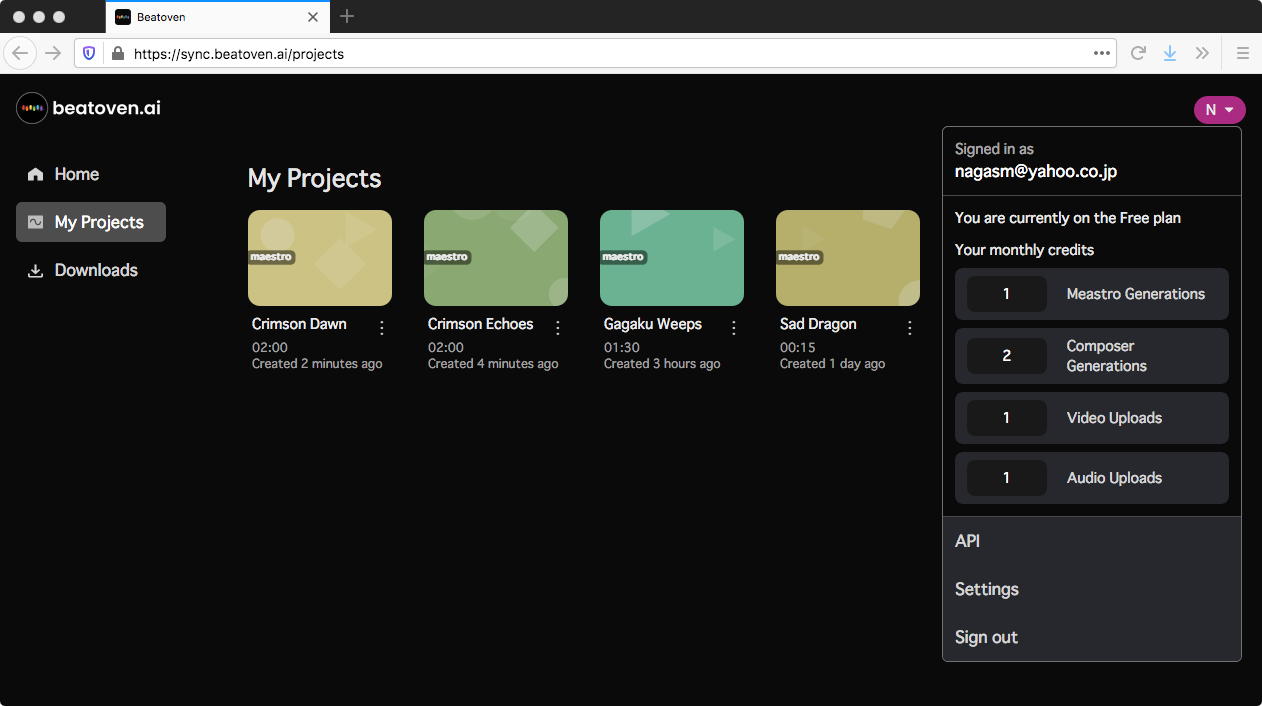
Task: Click the browser back button
Action: [20, 53]
